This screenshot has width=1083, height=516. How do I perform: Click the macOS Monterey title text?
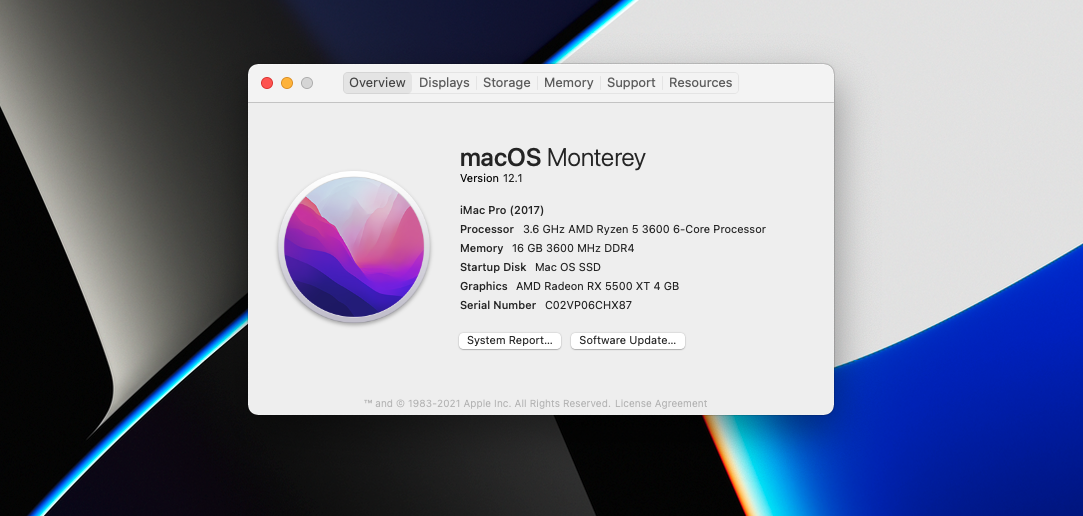552,158
